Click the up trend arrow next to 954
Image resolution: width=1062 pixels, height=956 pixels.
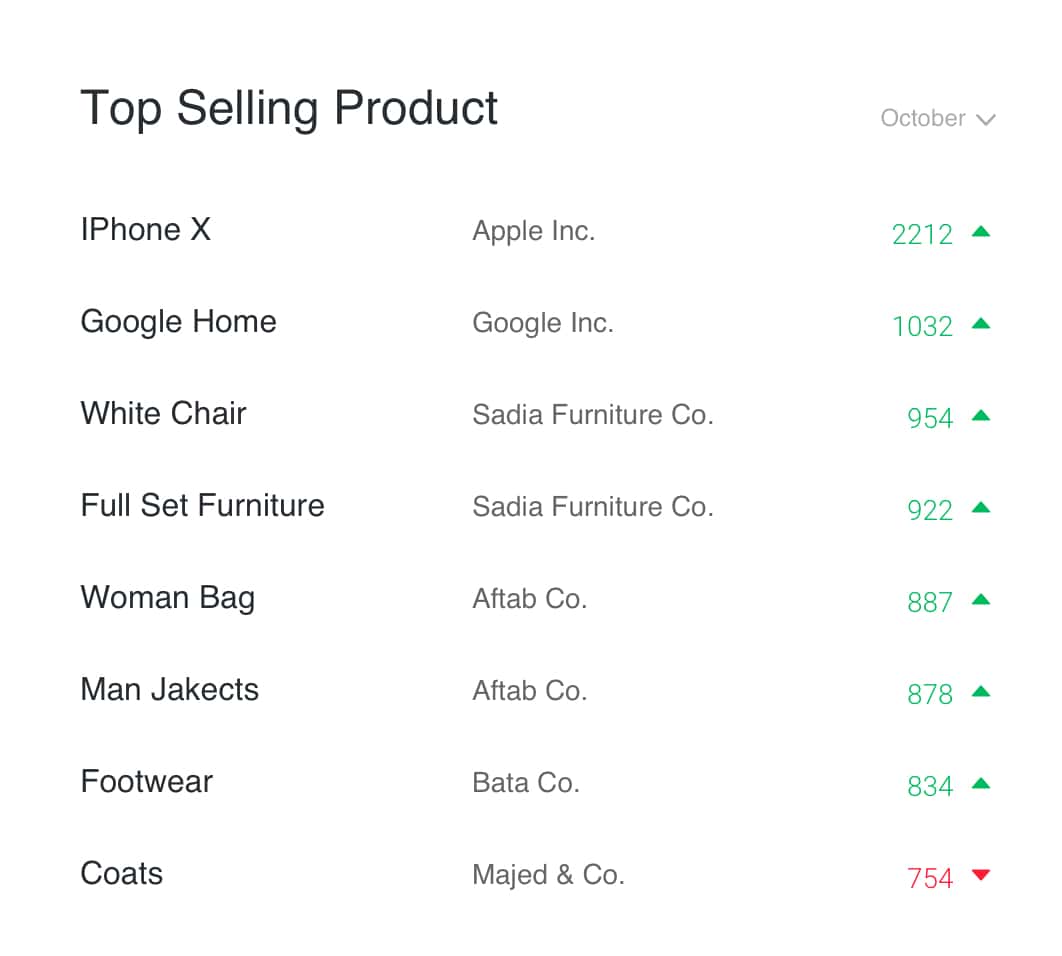click(981, 416)
